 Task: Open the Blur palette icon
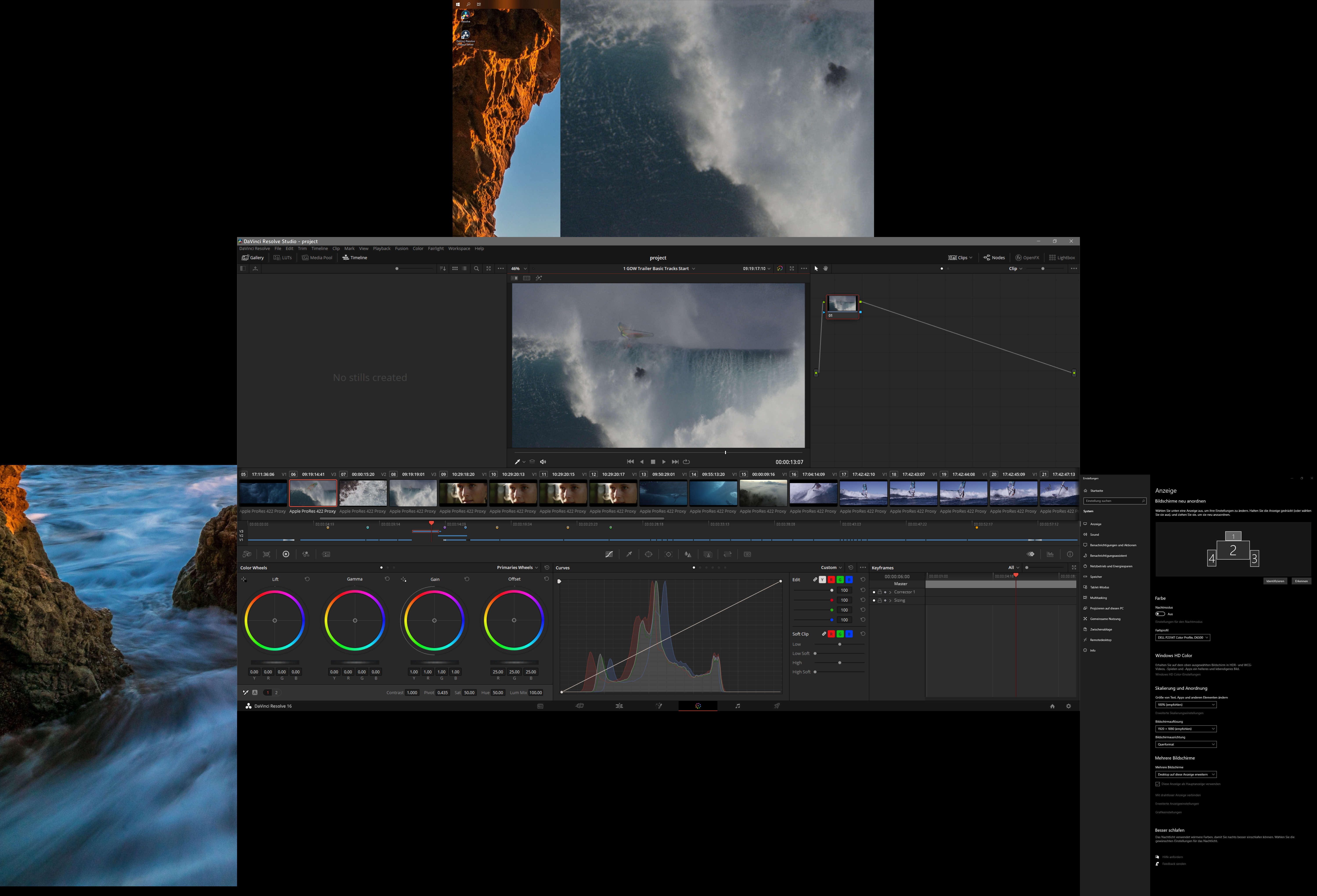click(688, 554)
